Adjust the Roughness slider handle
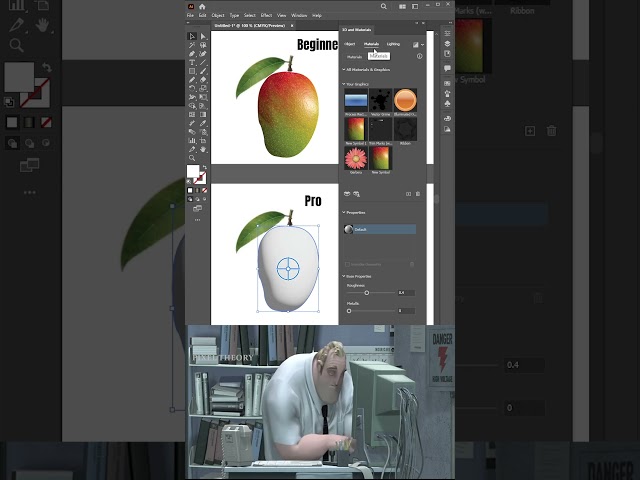Image resolution: width=640 pixels, height=480 pixels. (367, 293)
